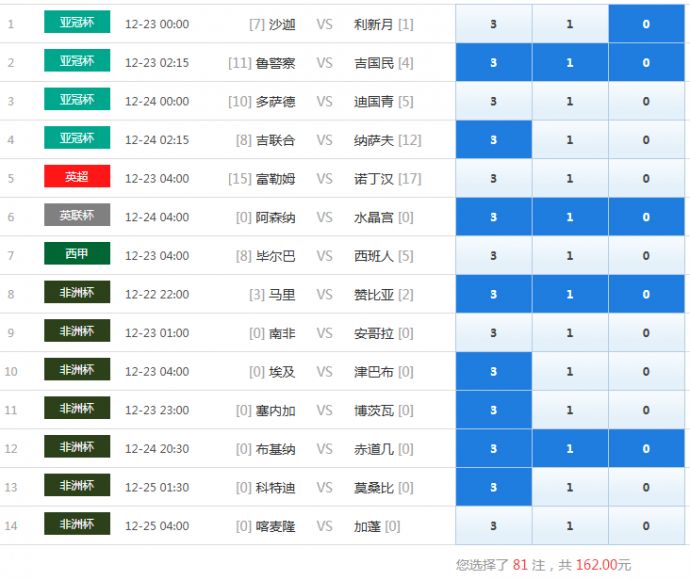Select home win 3 for 沙迦 vs 利新月
Viewport: 690px width, 580px height.
pos(493,24)
